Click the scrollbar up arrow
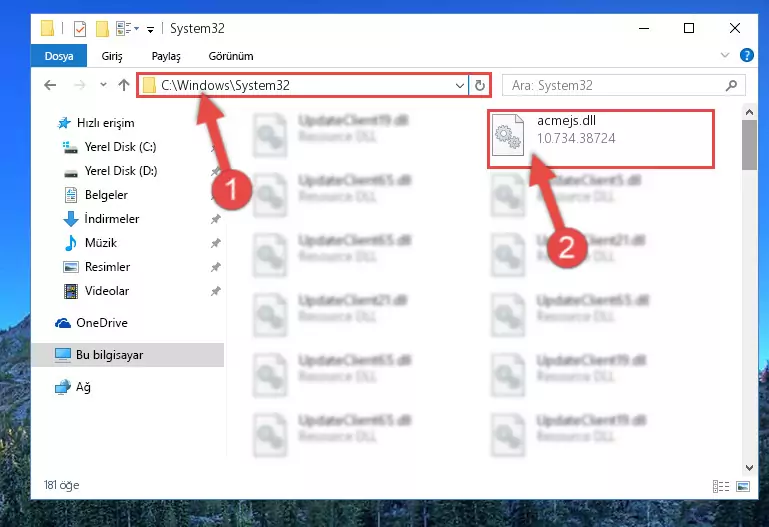 point(749,112)
